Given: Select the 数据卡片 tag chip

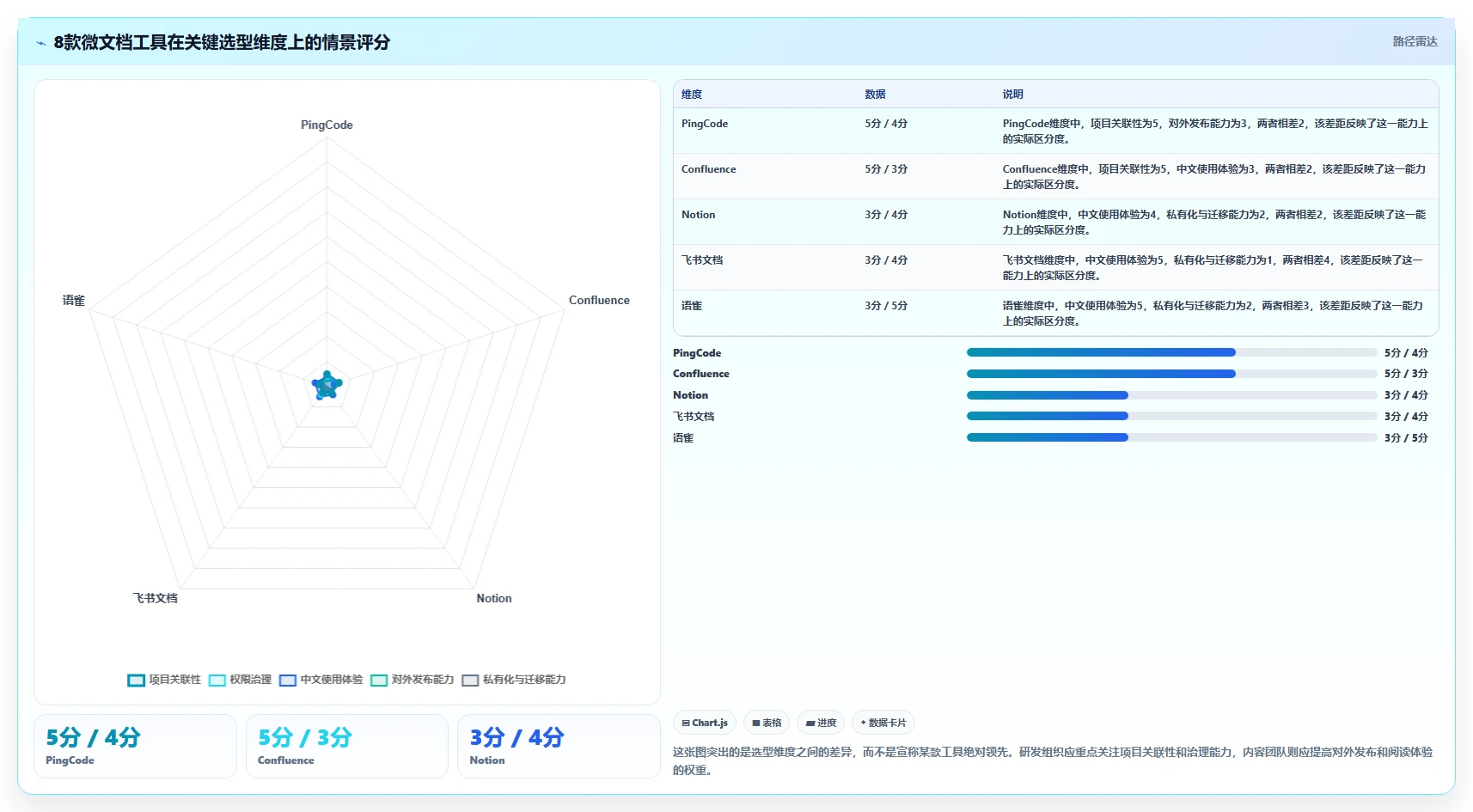Looking at the screenshot, I should (883, 723).
